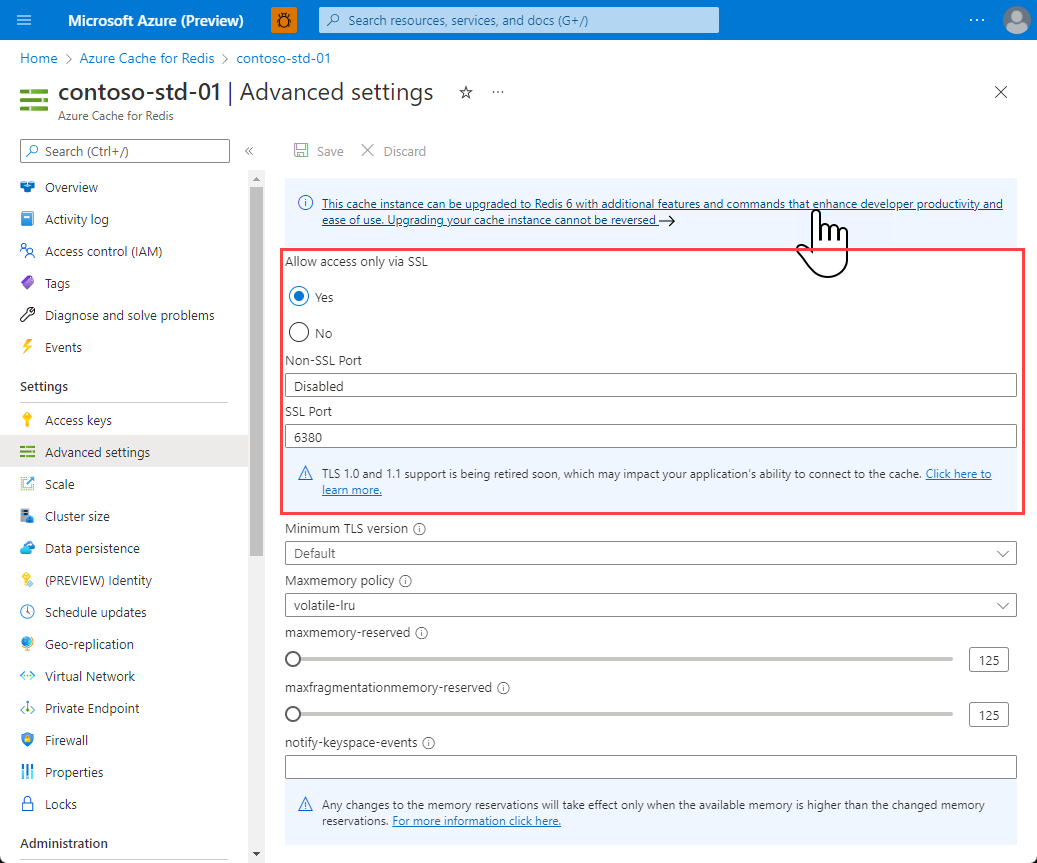Image resolution: width=1037 pixels, height=863 pixels.
Task: Click the maxmemory-reserved info icon
Action: coord(421,633)
